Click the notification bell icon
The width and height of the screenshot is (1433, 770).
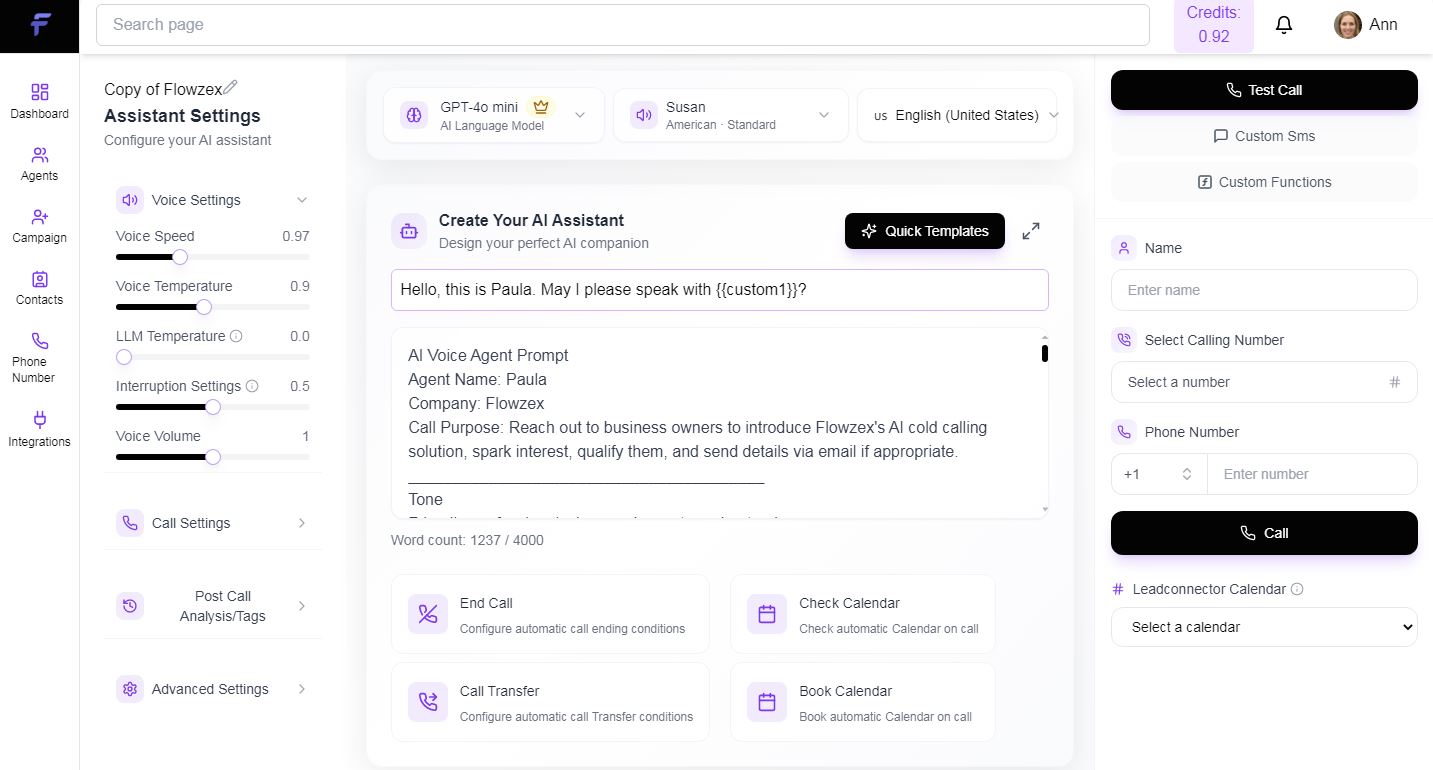(1283, 24)
